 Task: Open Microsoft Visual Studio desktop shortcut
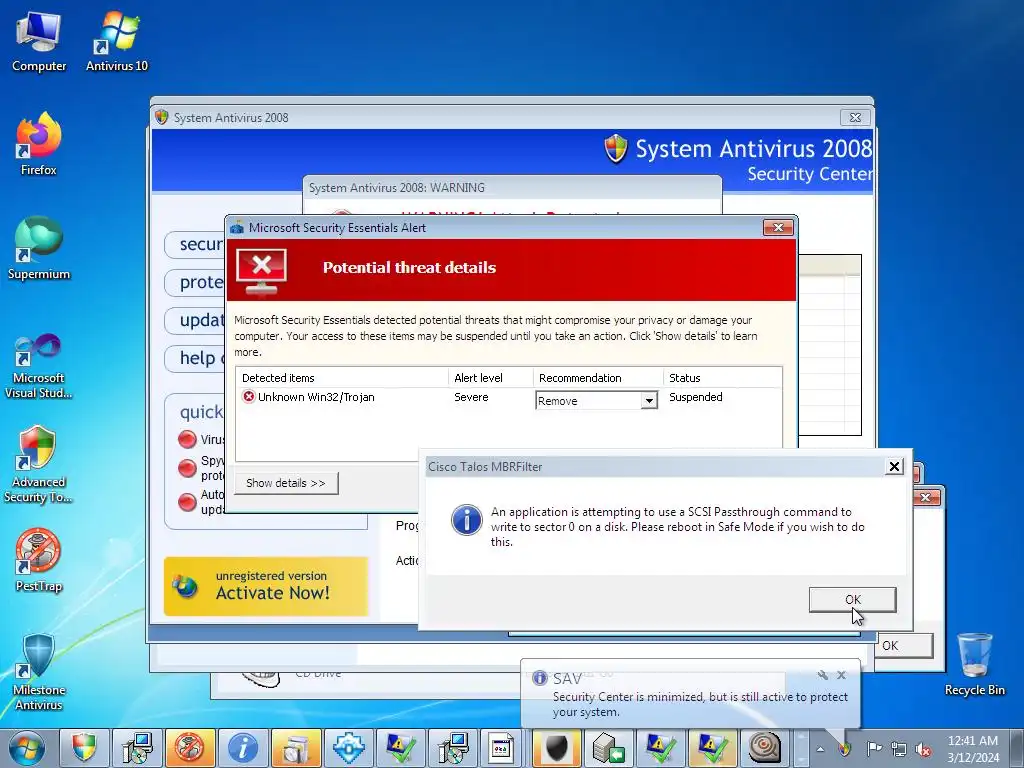[39, 367]
